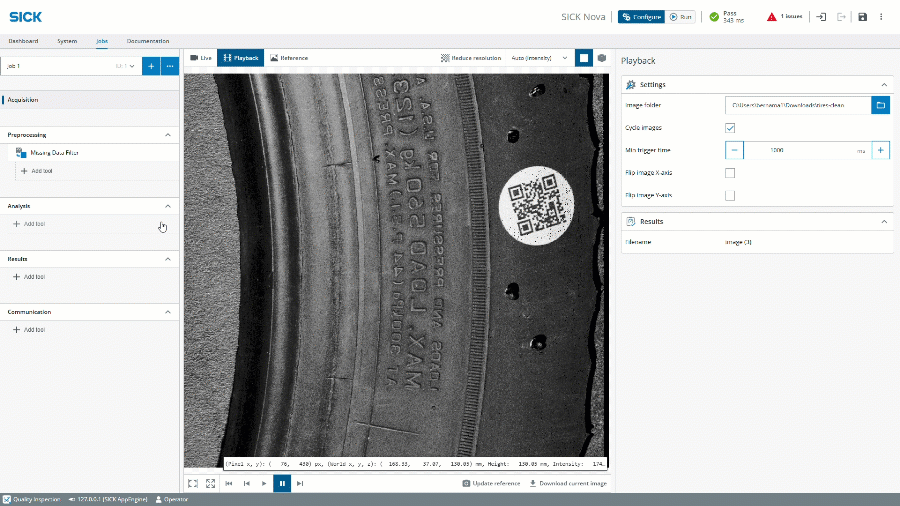This screenshot has height=506, width=900.
Task: Toggle the Cycle images checkbox
Action: 730,128
